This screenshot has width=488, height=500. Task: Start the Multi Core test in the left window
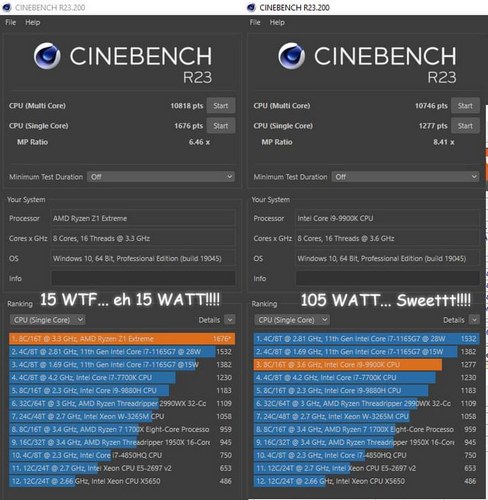pyautogui.click(x=221, y=106)
